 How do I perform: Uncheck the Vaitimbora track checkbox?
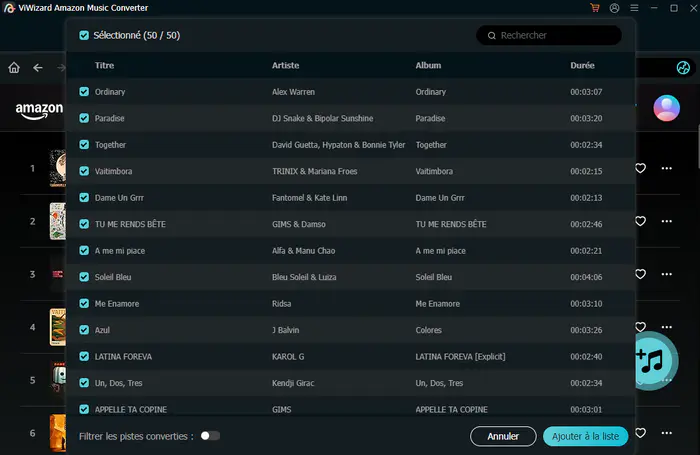pos(84,171)
